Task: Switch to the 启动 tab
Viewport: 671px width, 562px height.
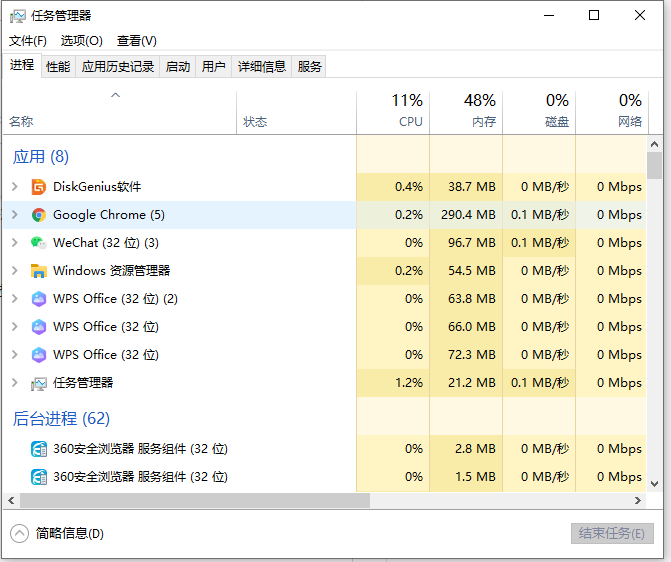Action: pyautogui.click(x=178, y=66)
